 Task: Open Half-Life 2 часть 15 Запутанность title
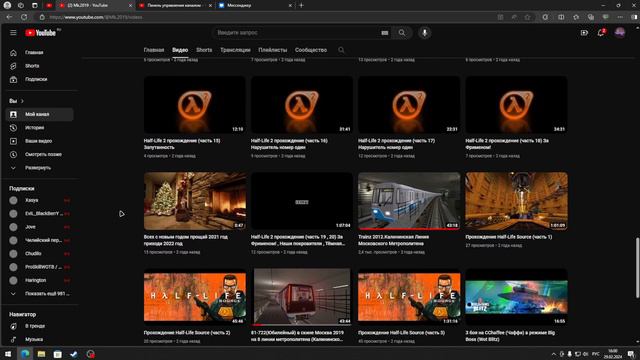(182, 144)
